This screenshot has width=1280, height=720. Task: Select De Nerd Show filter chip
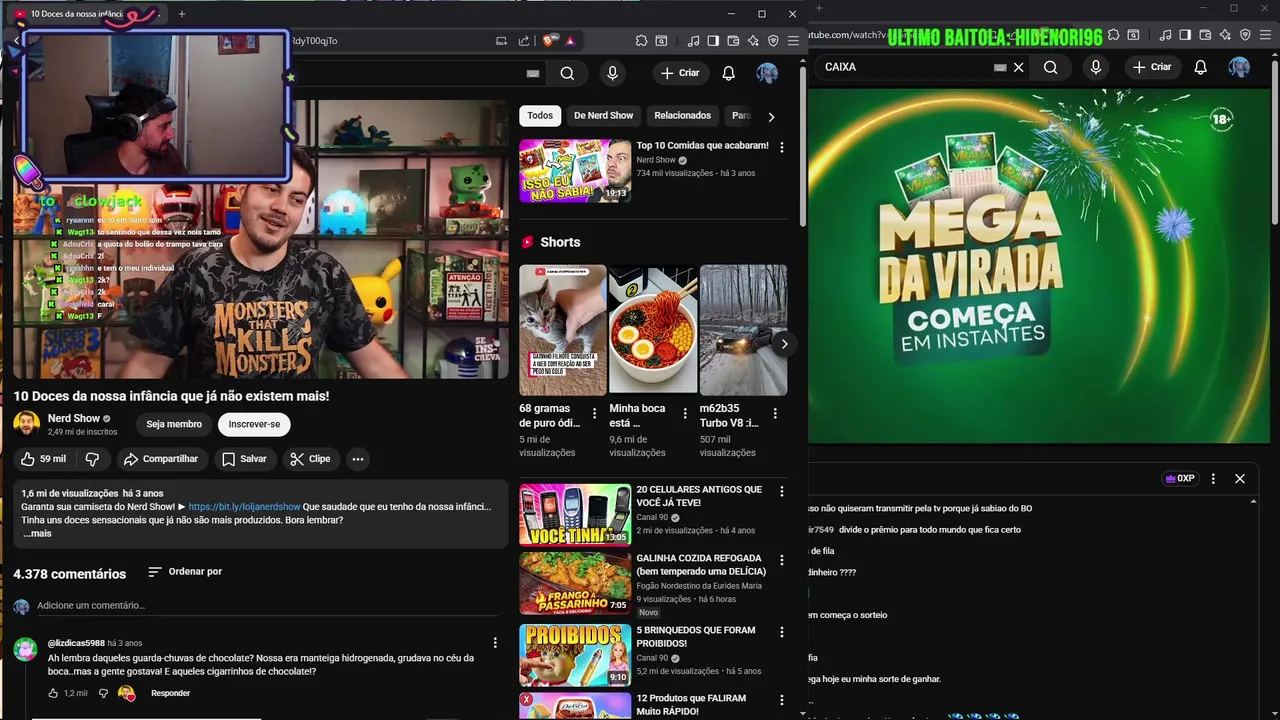coord(603,116)
